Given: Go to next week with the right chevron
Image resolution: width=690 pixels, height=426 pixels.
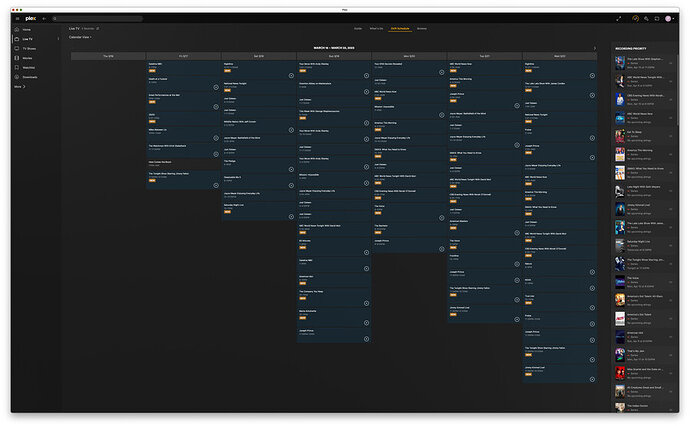Looking at the screenshot, I should point(595,48).
